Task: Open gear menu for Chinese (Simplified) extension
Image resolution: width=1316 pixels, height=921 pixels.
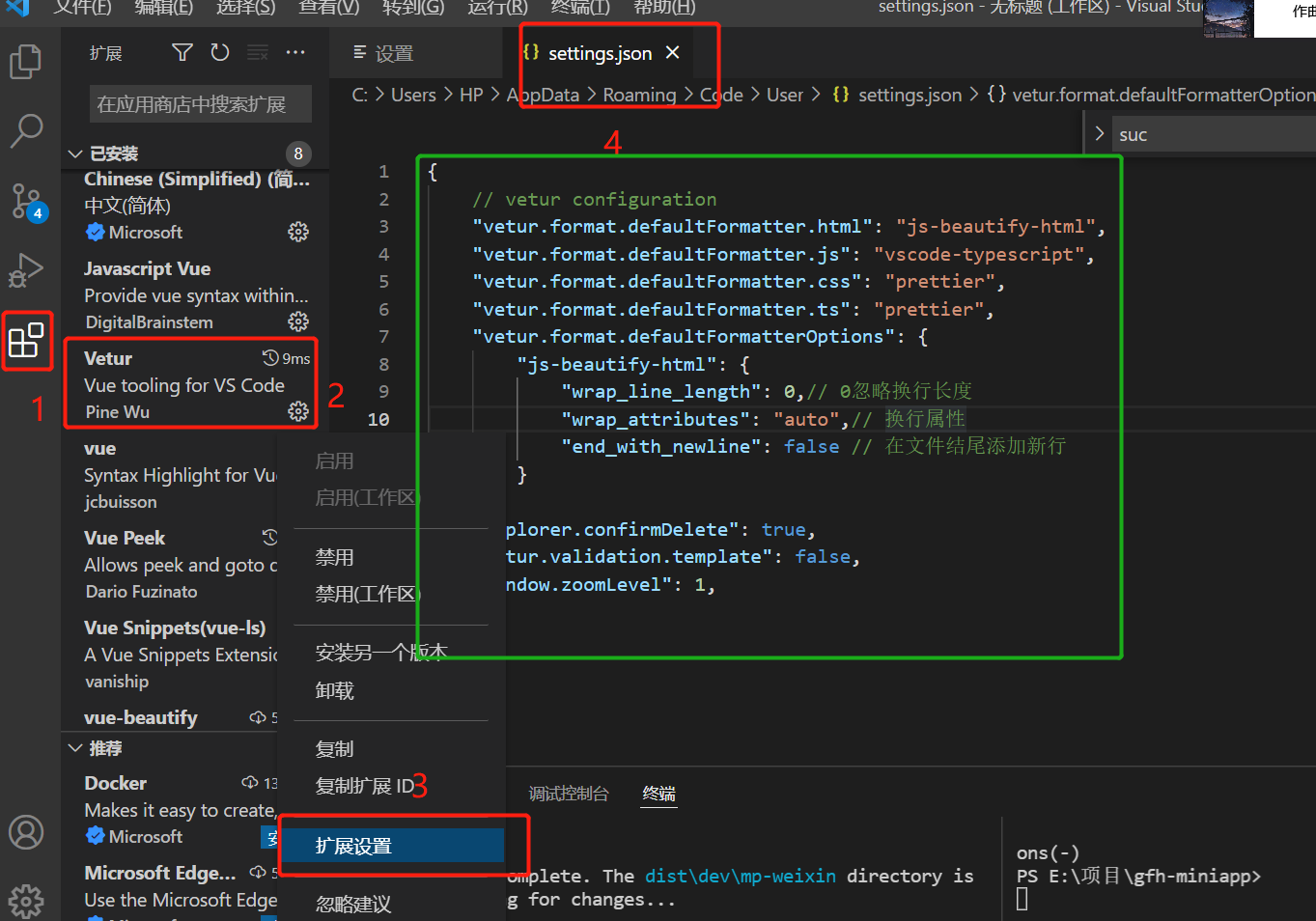Action: 298,232
